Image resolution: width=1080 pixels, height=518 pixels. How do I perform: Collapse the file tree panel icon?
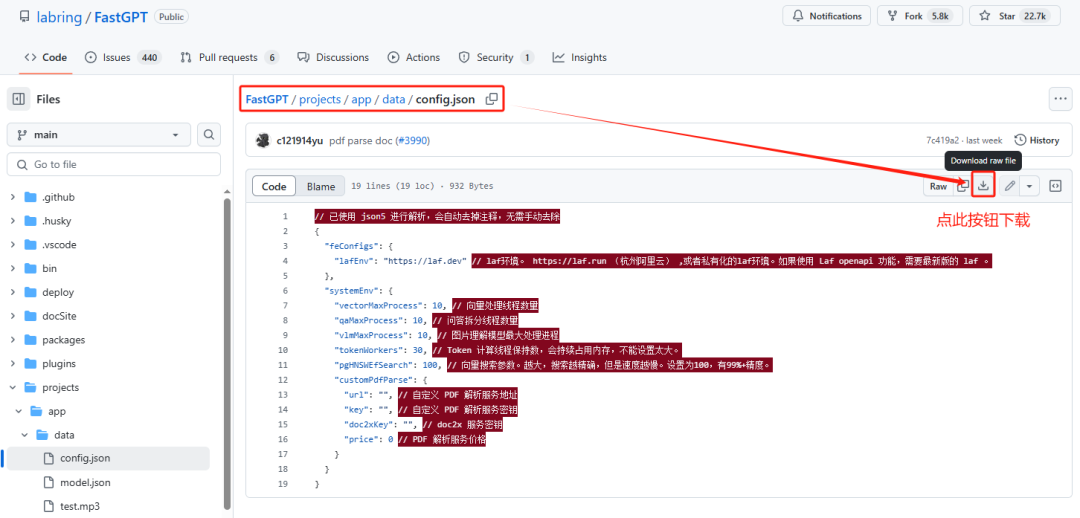[x=19, y=99]
